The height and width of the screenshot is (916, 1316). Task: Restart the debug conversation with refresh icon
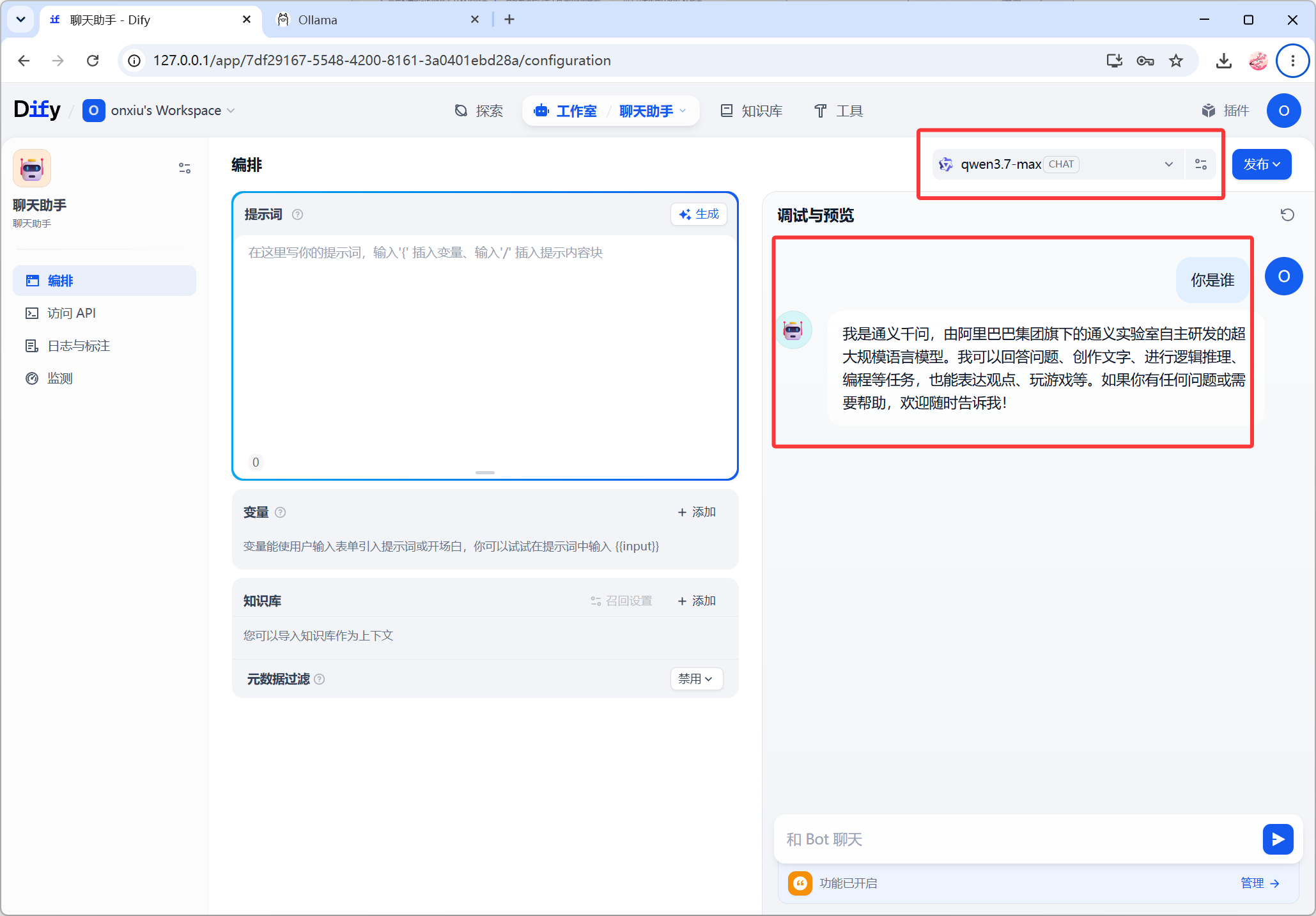pyautogui.click(x=1287, y=215)
